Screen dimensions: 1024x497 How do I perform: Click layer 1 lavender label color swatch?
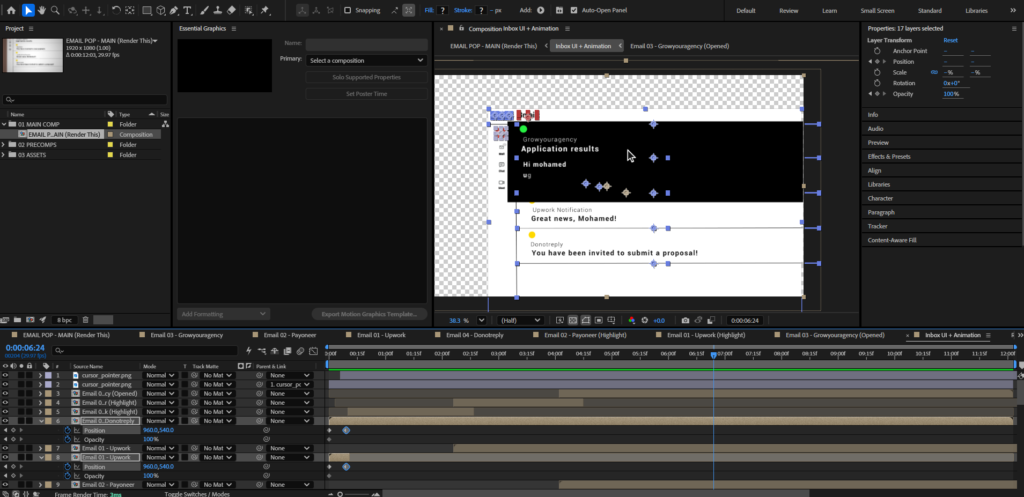(48, 376)
